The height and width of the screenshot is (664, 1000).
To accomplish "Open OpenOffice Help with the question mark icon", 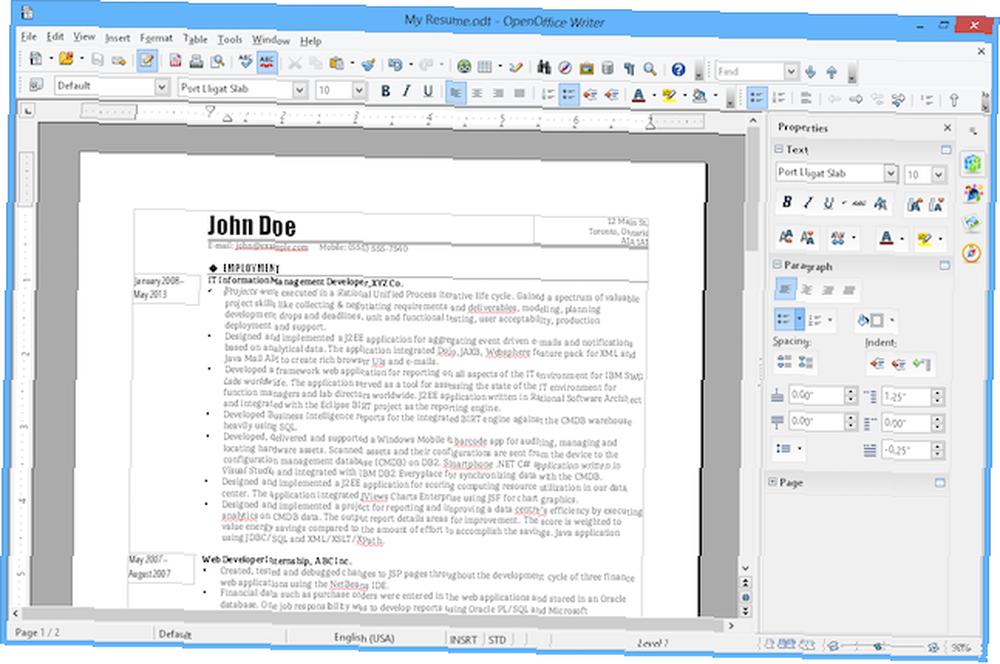I will [678, 69].
